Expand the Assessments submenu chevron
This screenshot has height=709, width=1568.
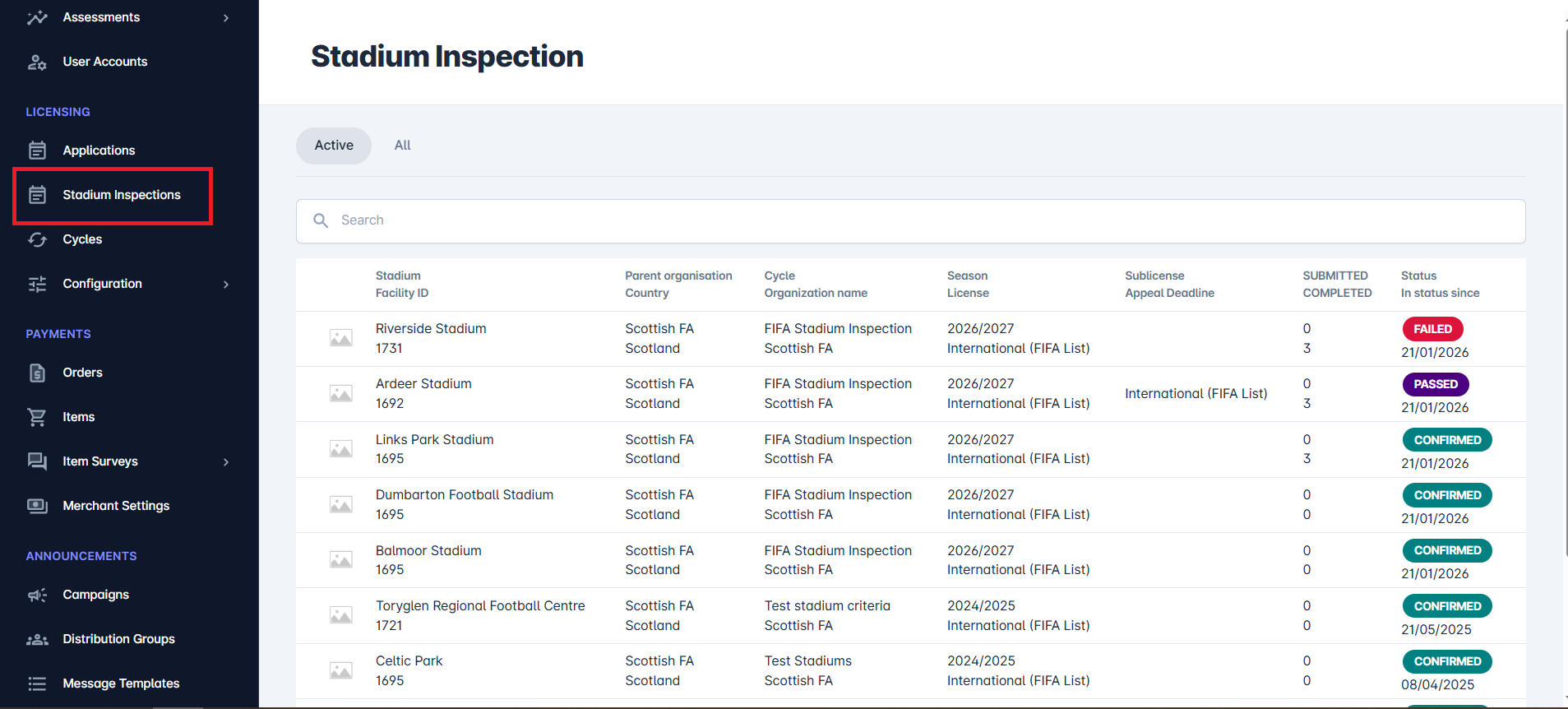226,18
